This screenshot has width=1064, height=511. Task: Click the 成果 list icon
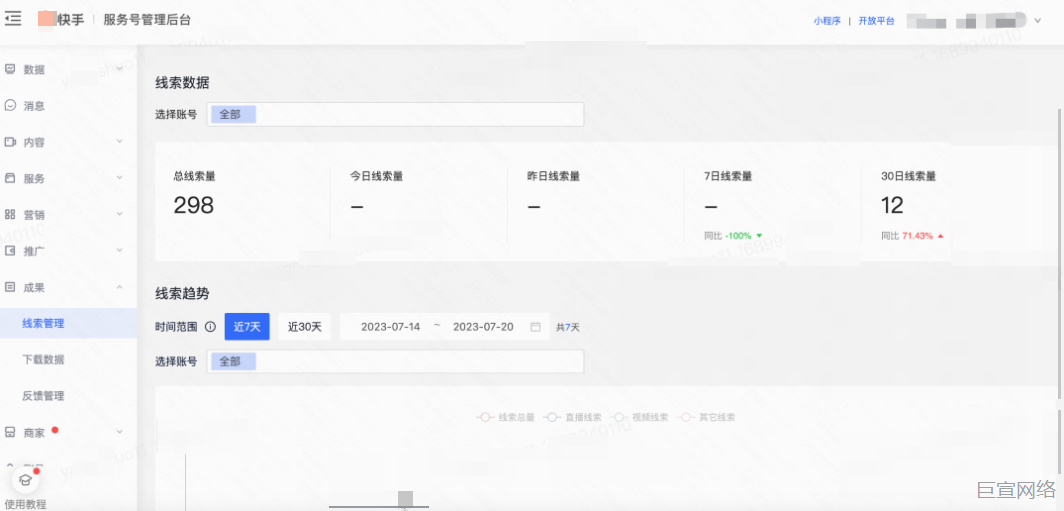(x=10, y=287)
